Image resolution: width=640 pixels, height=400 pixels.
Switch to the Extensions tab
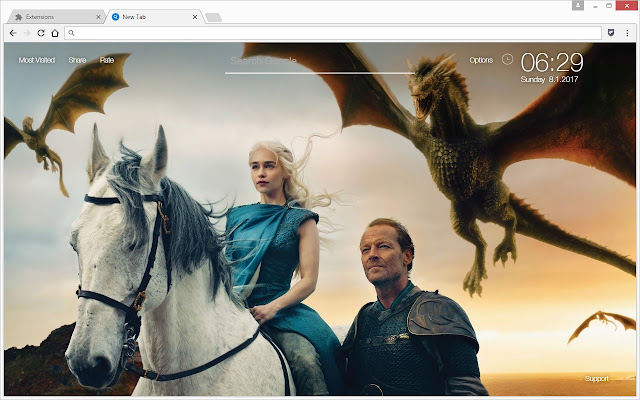tap(57, 17)
